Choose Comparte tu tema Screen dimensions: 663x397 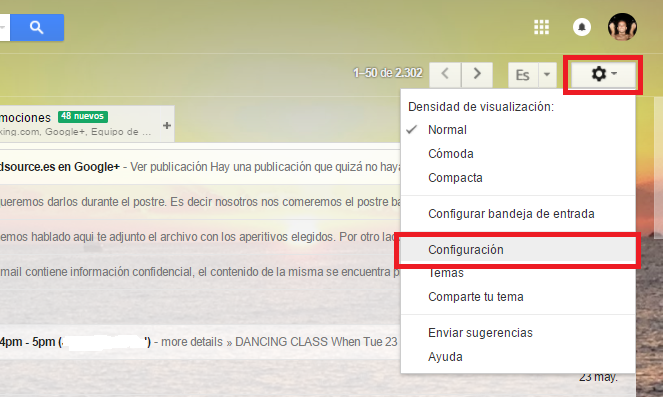[x=518, y=297]
